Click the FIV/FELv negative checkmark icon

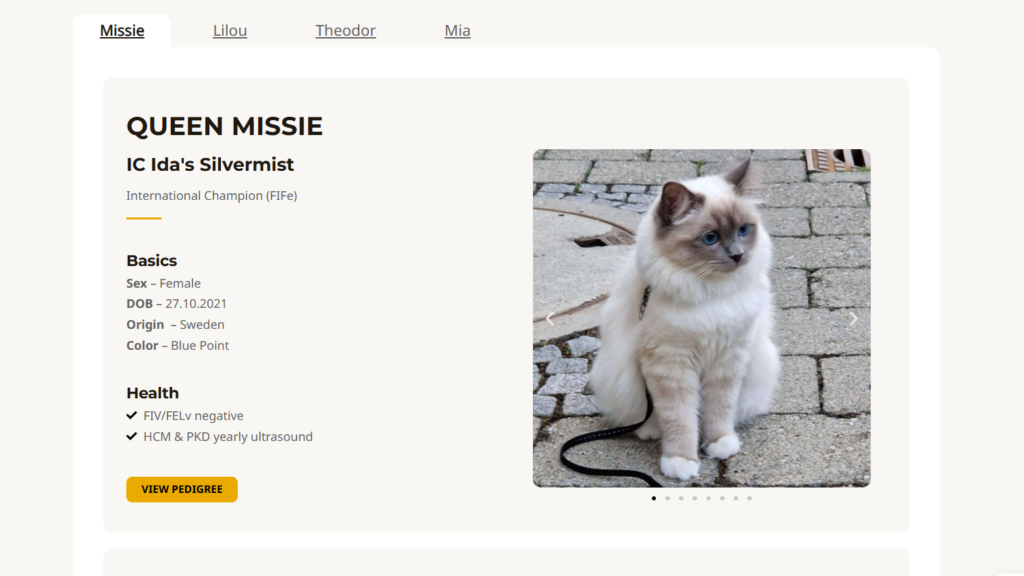[131, 414]
